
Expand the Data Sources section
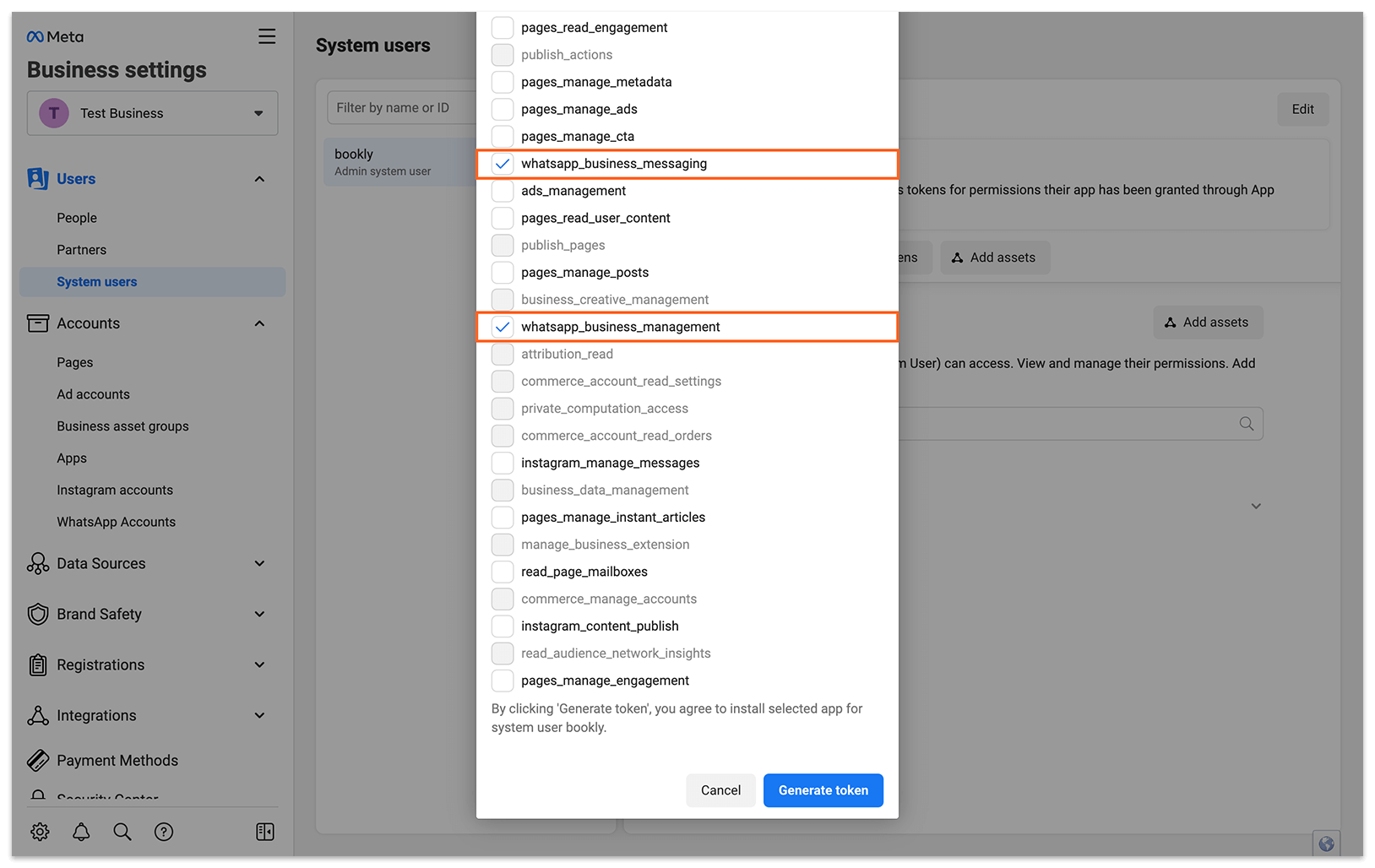[259, 563]
